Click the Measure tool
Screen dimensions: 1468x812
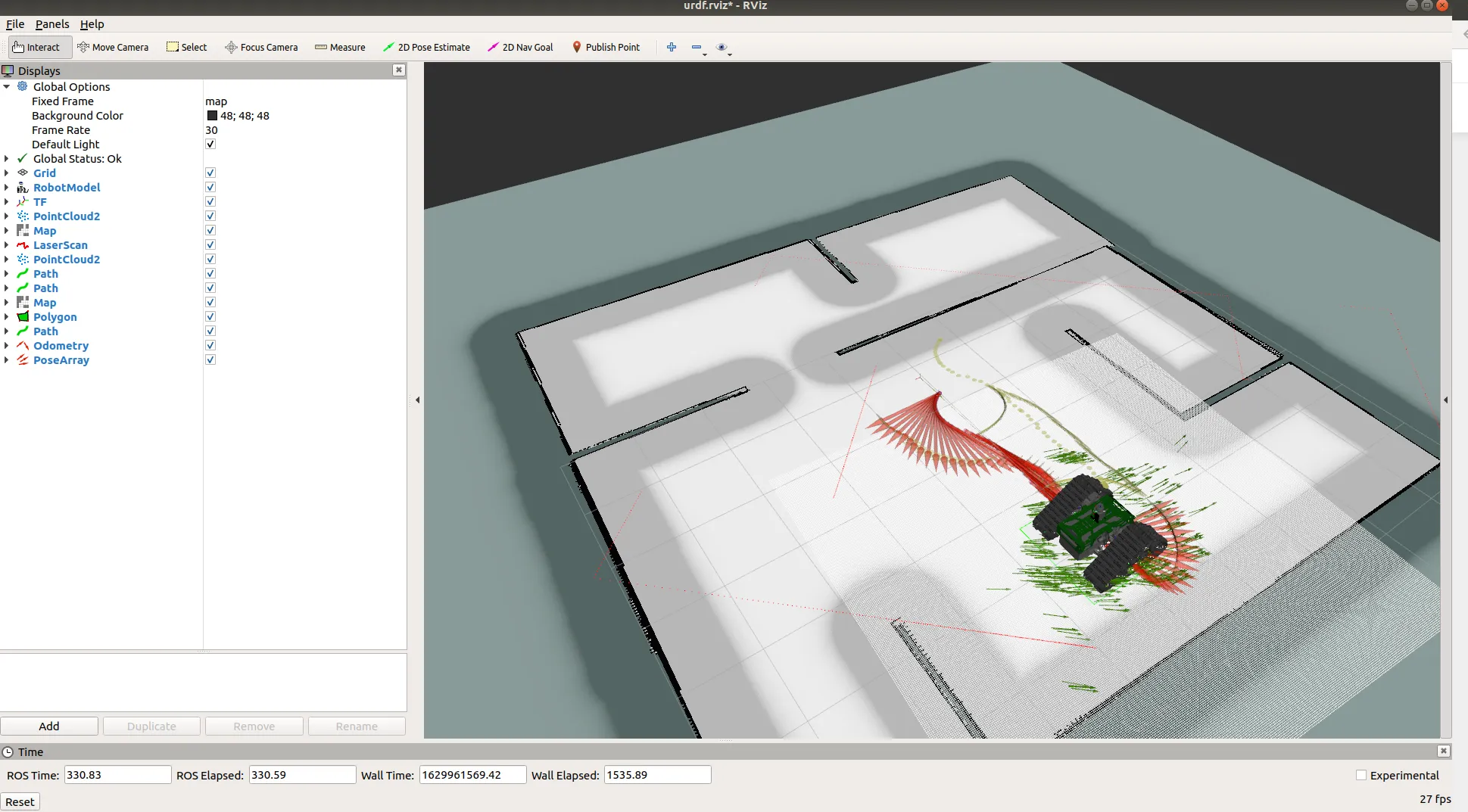340,47
